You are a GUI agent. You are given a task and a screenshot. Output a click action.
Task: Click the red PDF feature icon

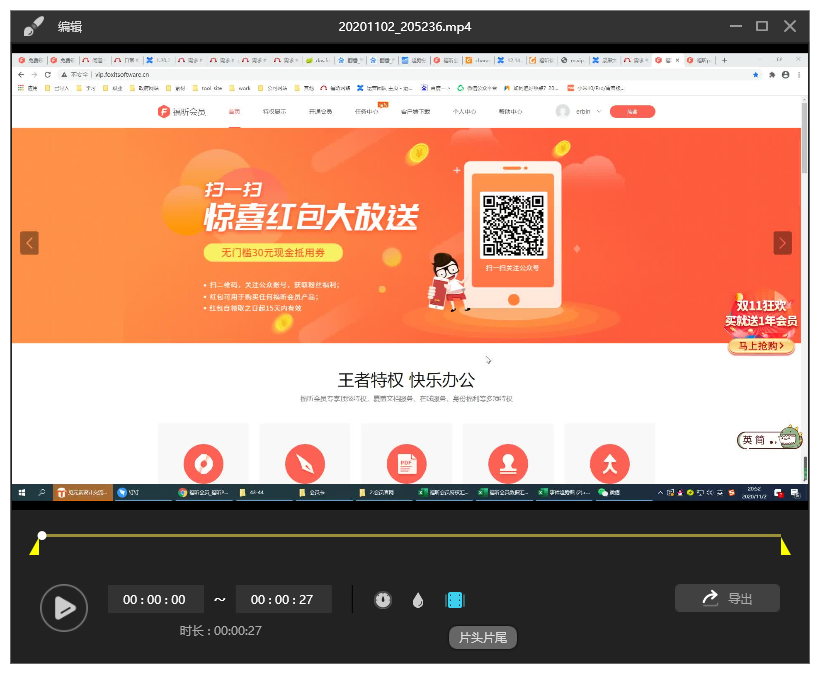coord(407,464)
